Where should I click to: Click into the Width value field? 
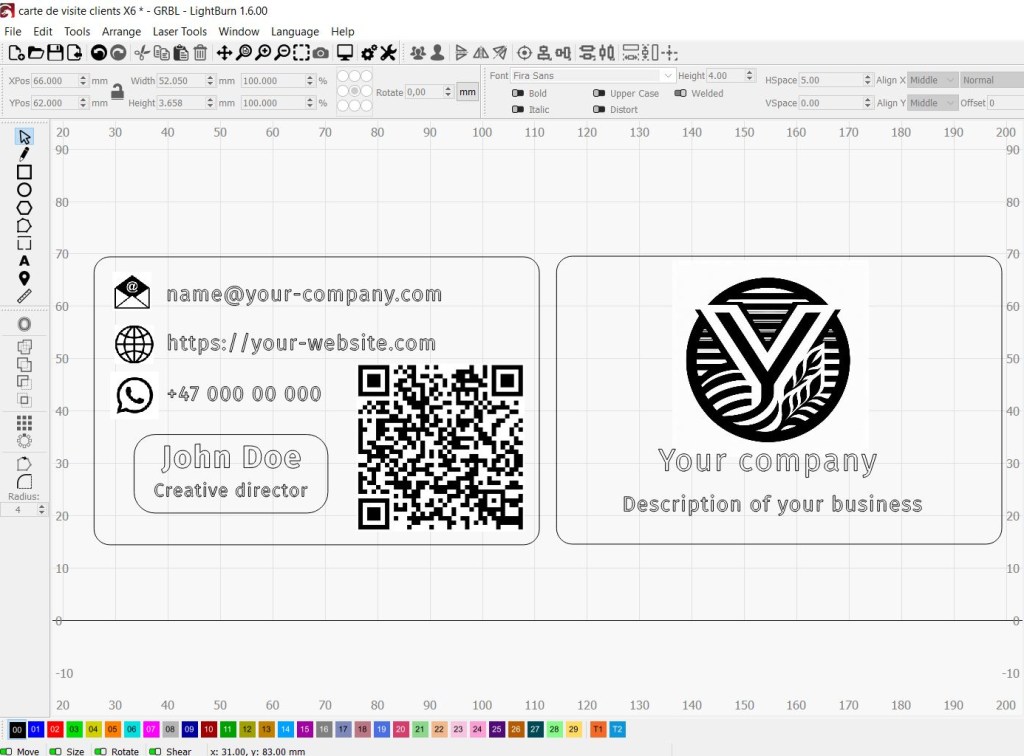(182, 81)
